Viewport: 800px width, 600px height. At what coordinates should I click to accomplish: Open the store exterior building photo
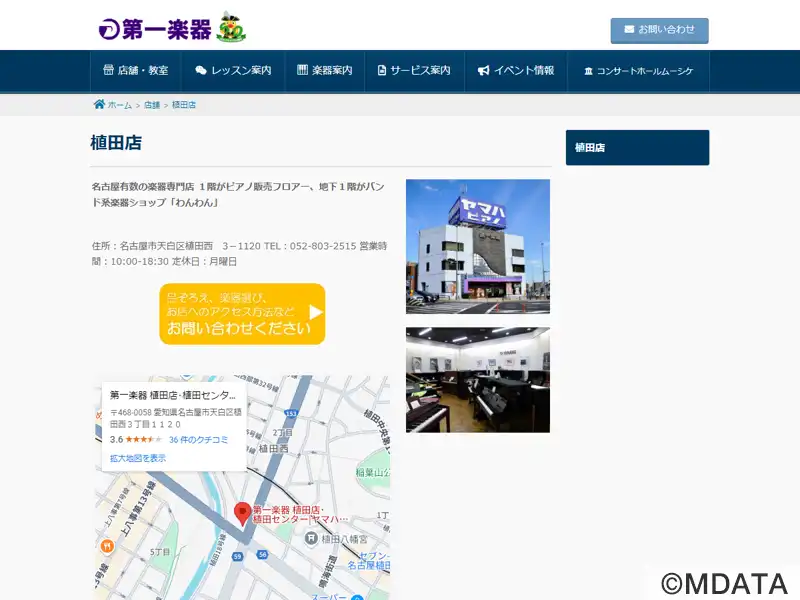(x=478, y=246)
